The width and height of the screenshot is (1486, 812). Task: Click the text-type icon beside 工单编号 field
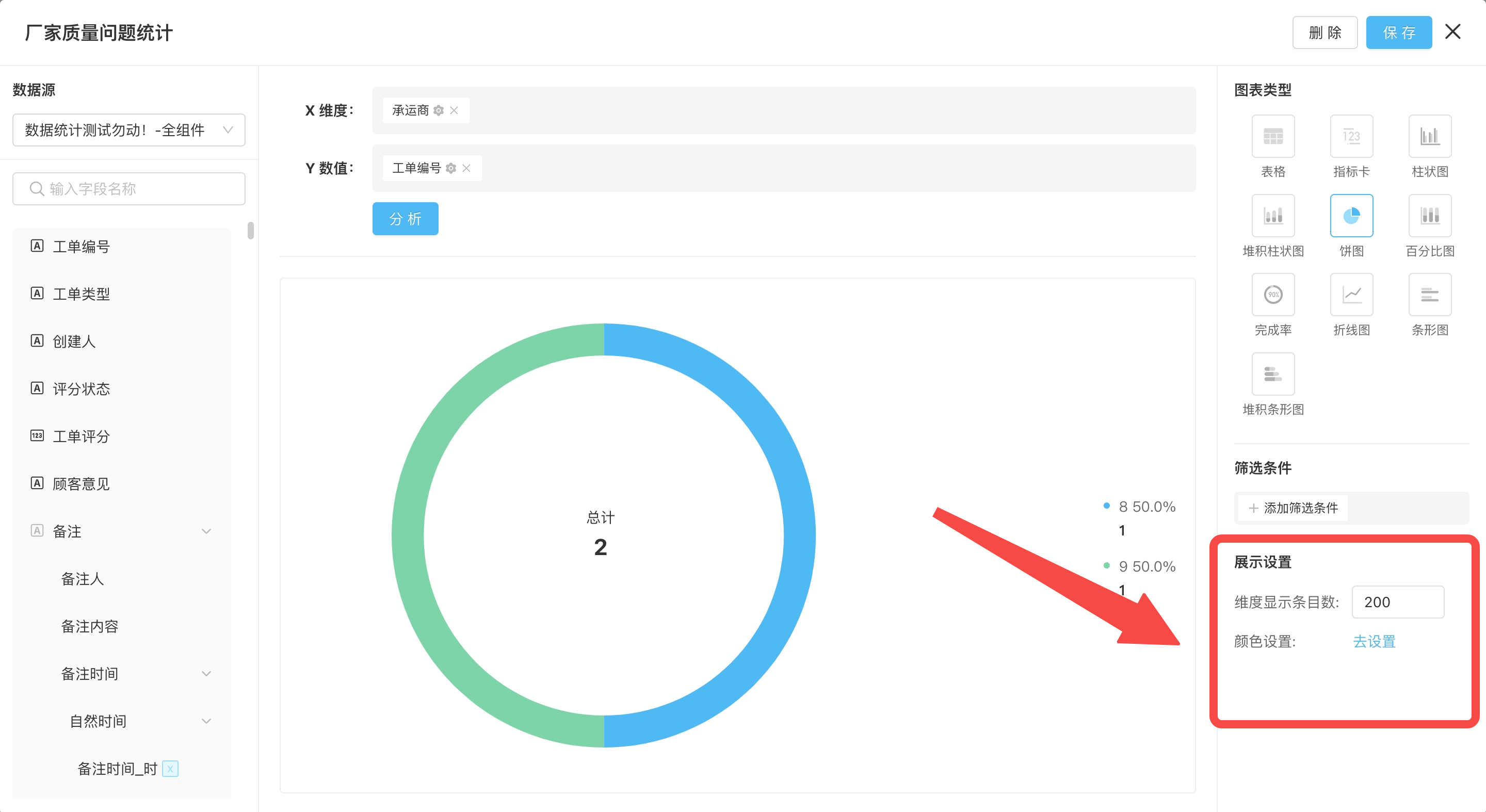(x=37, y=246)
